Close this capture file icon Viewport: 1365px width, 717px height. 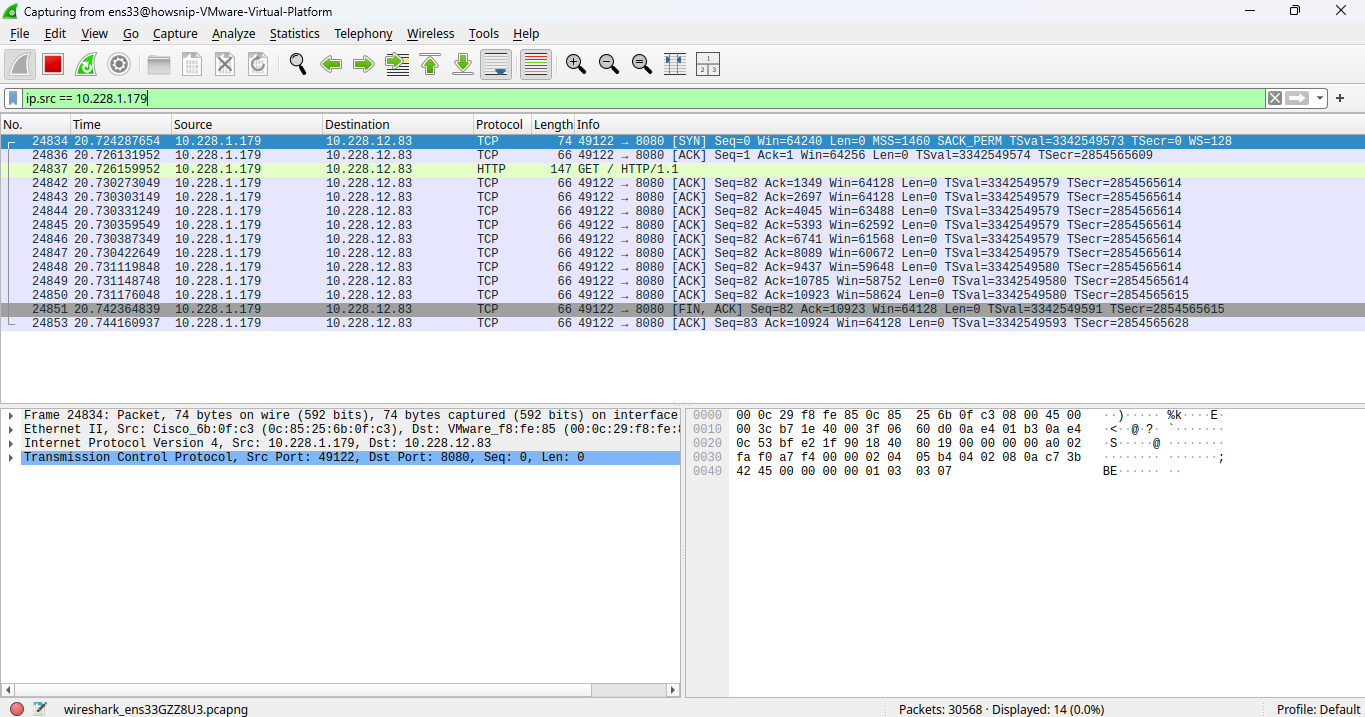(x=225, y=64)
